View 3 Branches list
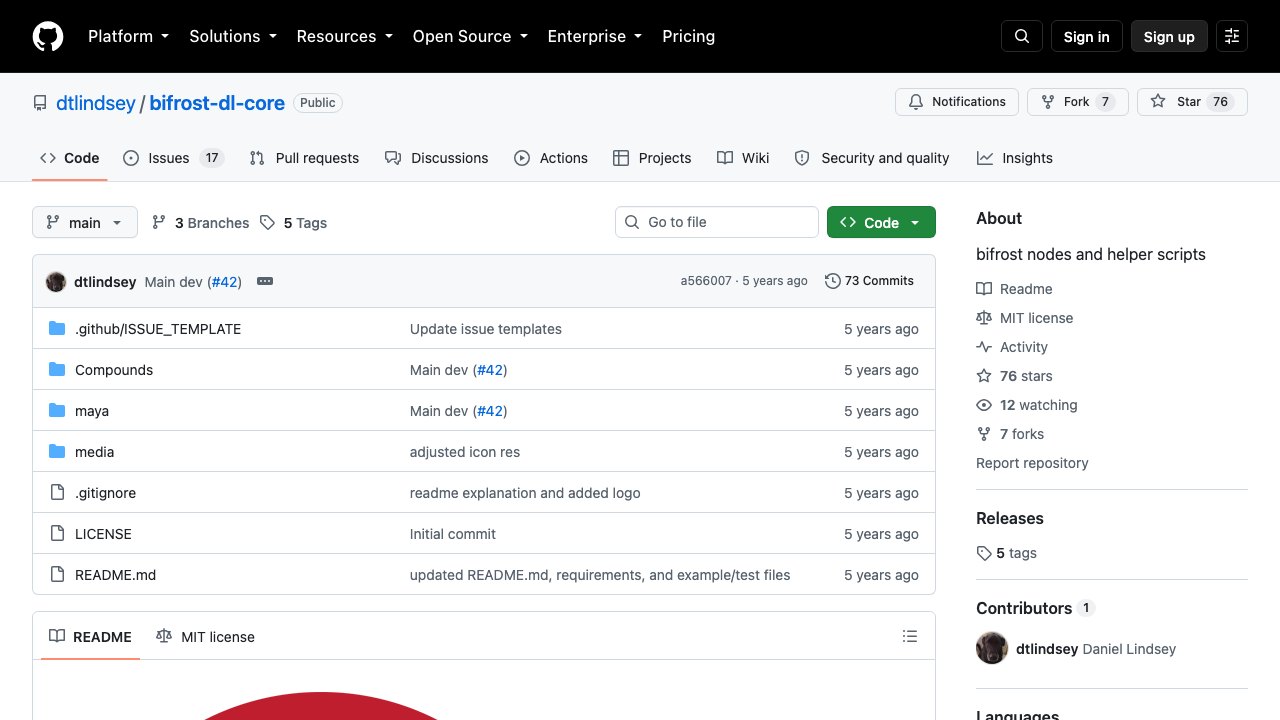The height and width of the screenshot is (720, 1280). coord(200,223)
